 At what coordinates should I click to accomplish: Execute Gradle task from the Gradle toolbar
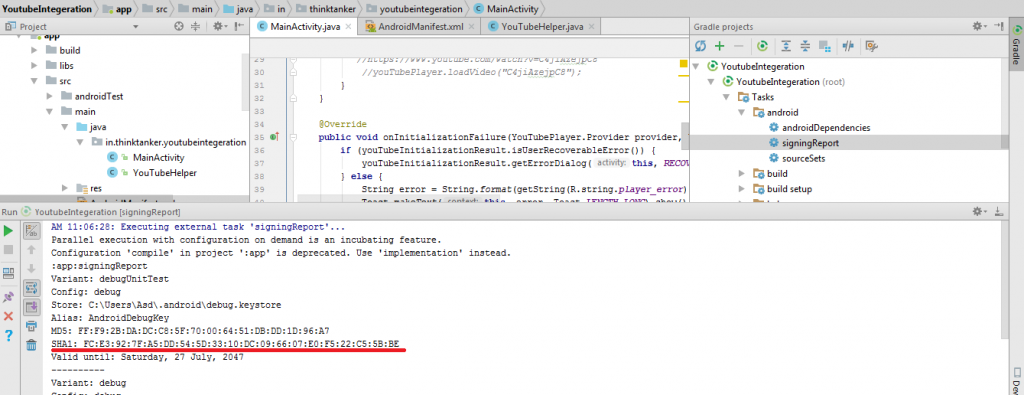(x=762, y=46)
